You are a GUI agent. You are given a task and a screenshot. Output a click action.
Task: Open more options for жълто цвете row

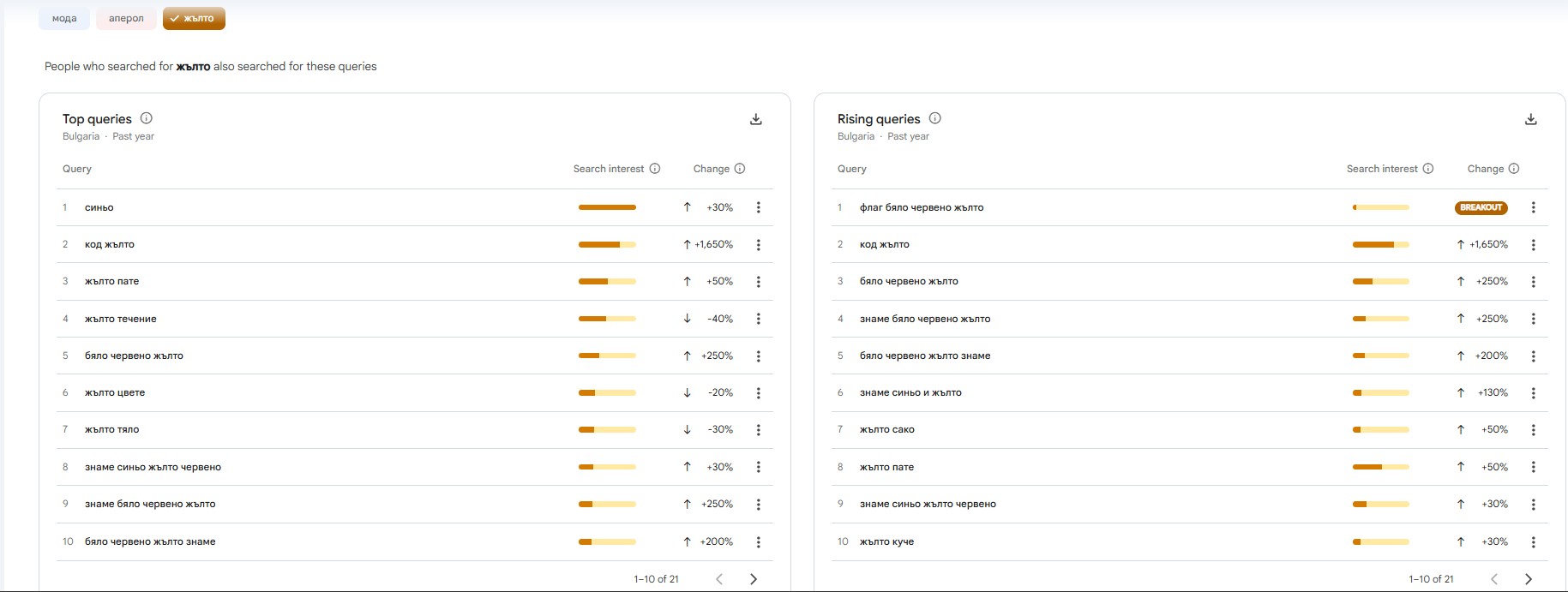[x=758, y=393]
